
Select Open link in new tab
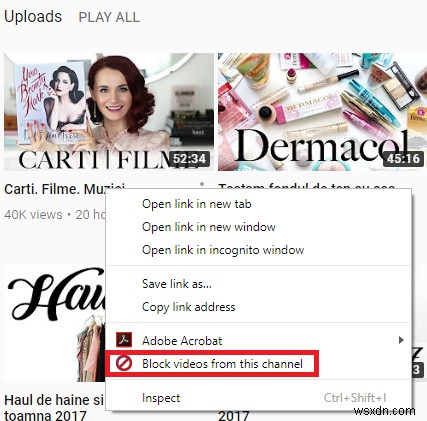[x=196, y=204]
